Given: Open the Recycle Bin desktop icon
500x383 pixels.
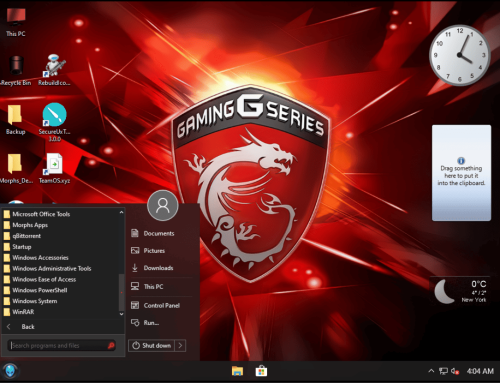Looking at the screenshot, I should point(16,70).
